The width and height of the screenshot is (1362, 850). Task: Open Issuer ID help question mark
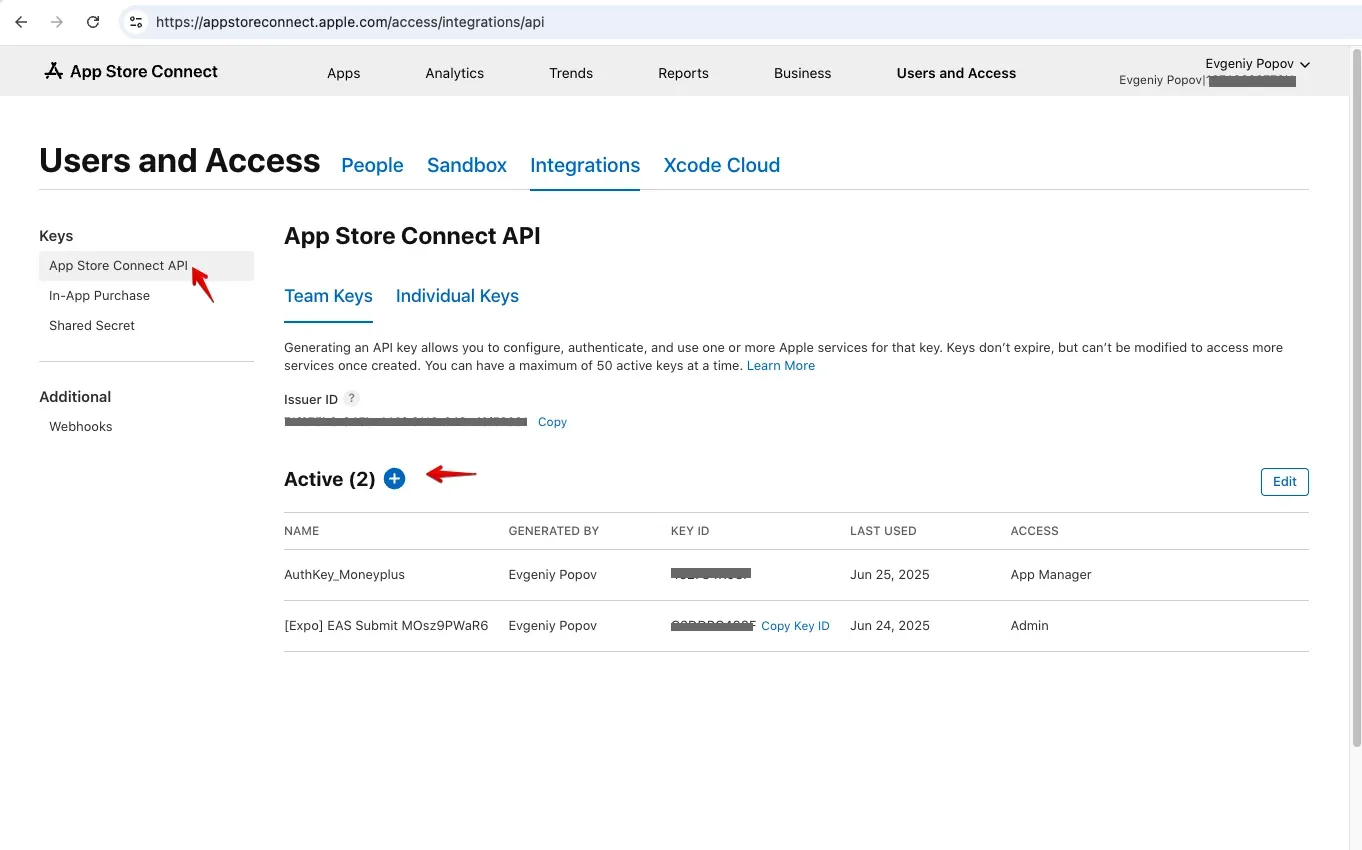[x=351, y=398]
